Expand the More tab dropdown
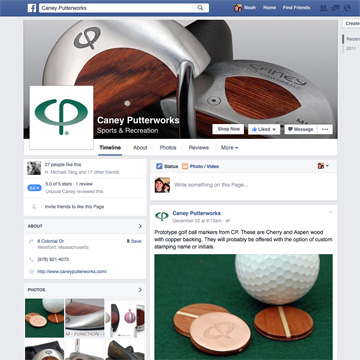Screen dimensions: 360x360 tap(229, 148)
